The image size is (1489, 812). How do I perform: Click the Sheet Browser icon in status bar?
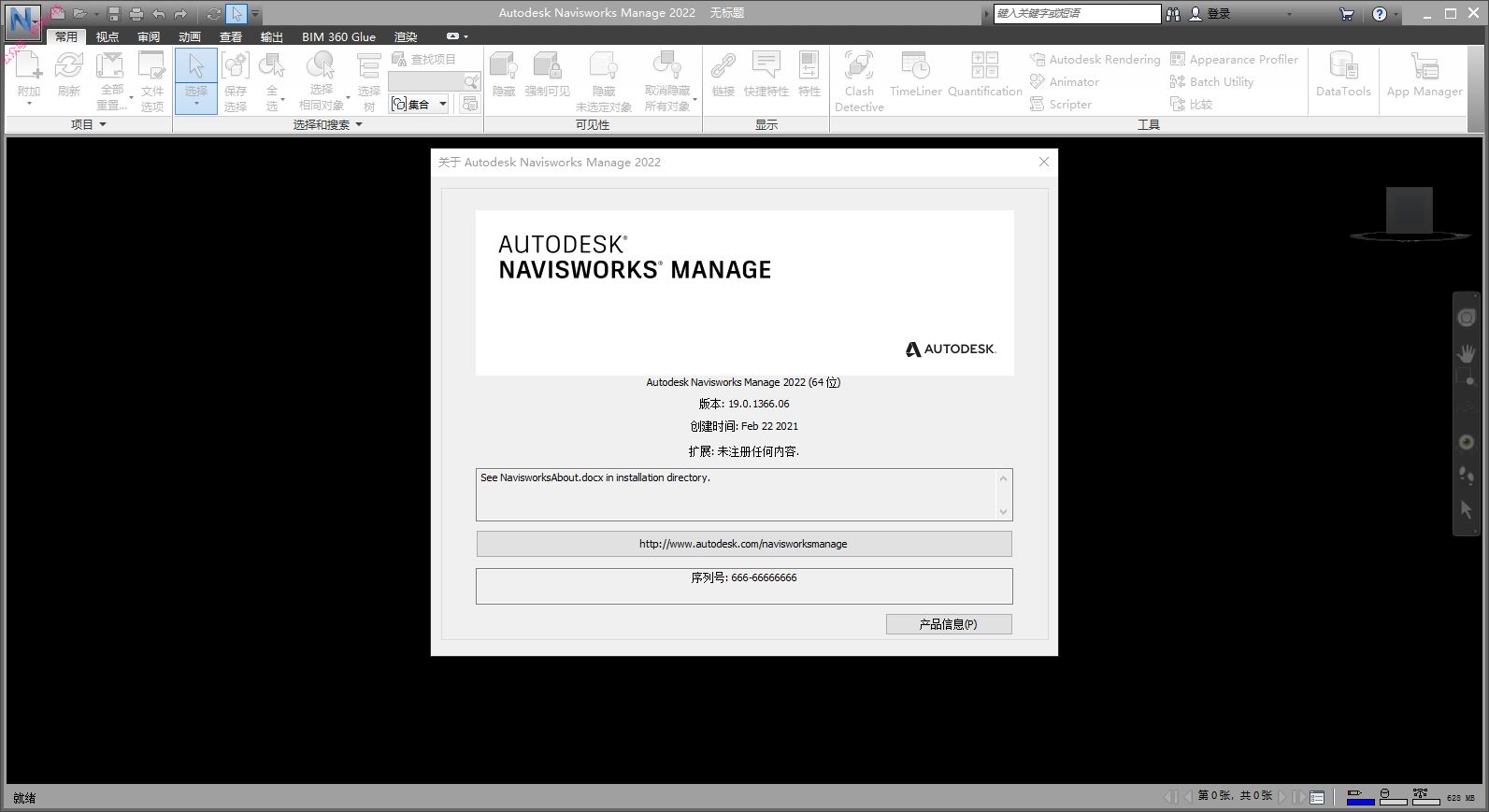[1317, 797]
